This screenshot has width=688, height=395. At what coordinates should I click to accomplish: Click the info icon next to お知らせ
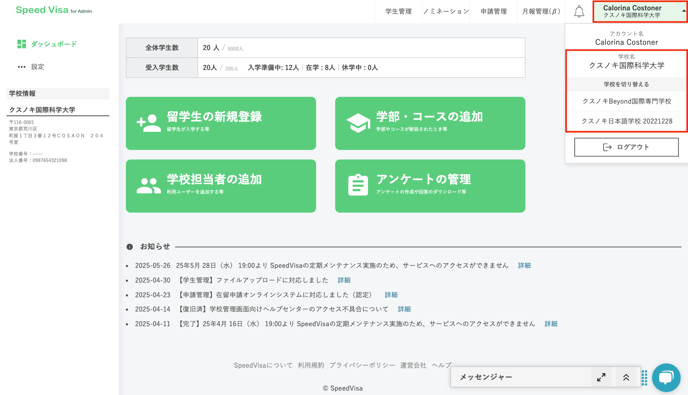point(129,247)
